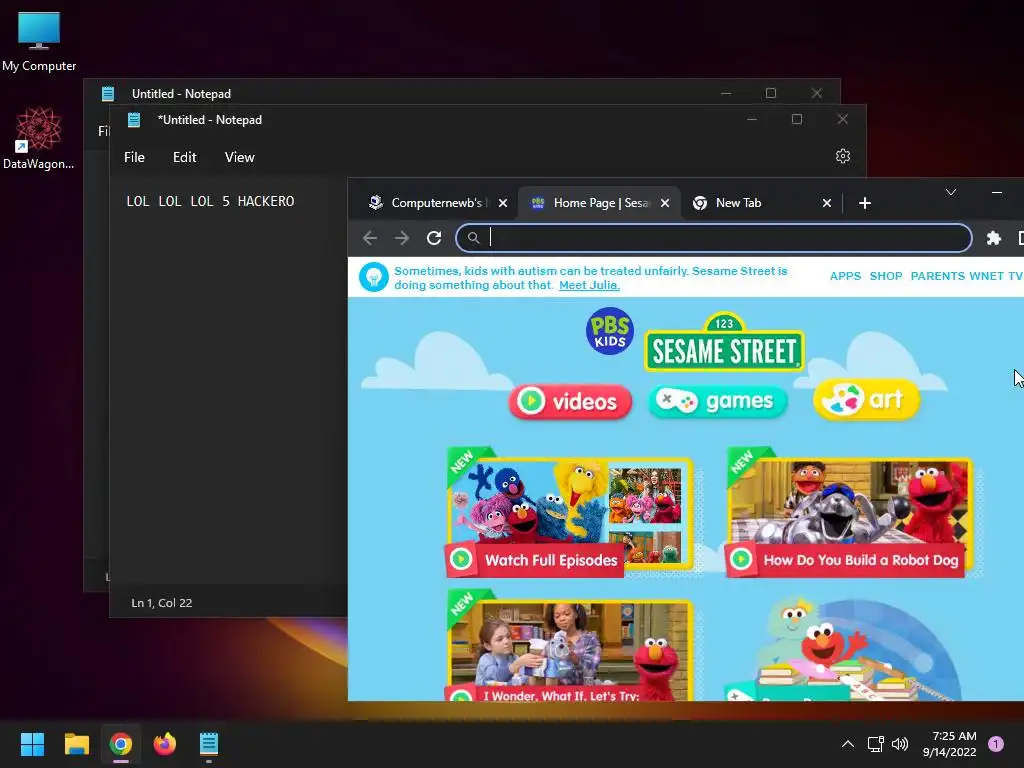This screenshot has width=1024, height=768.
Task: Open How Do You Build a Robot Dog
Action: pyautogui.click(x=849, y=513)
